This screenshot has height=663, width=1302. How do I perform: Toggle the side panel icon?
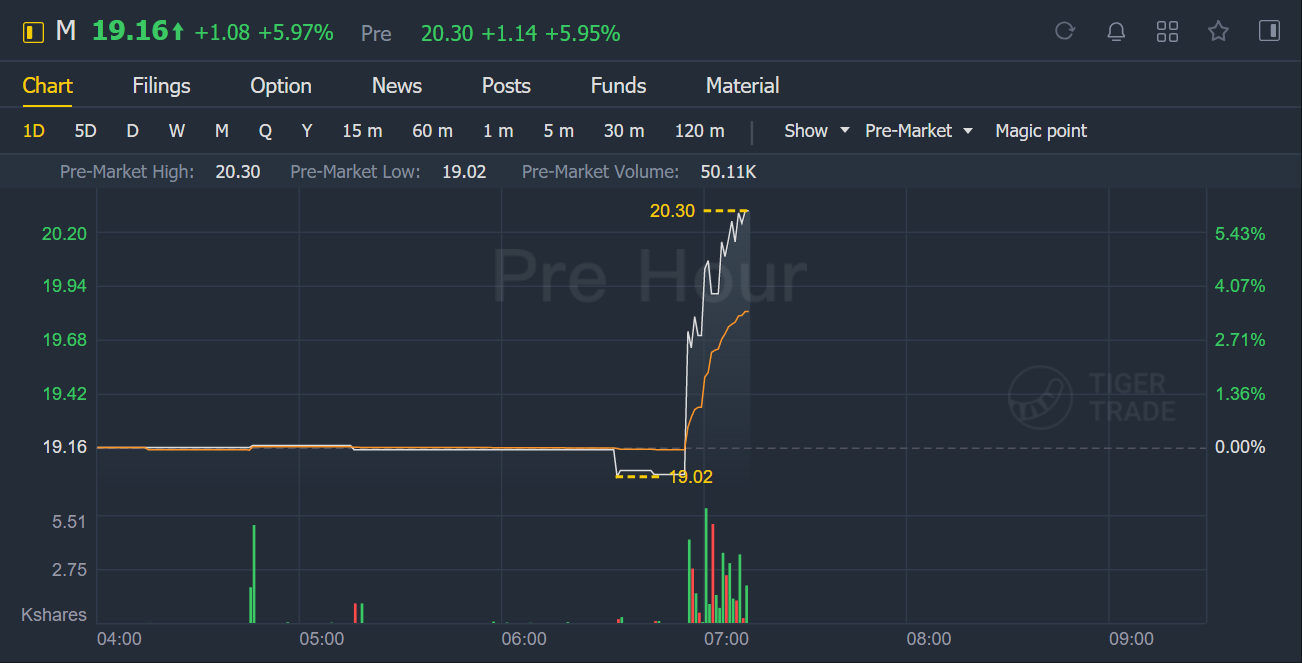click(x=1269, y=32)
